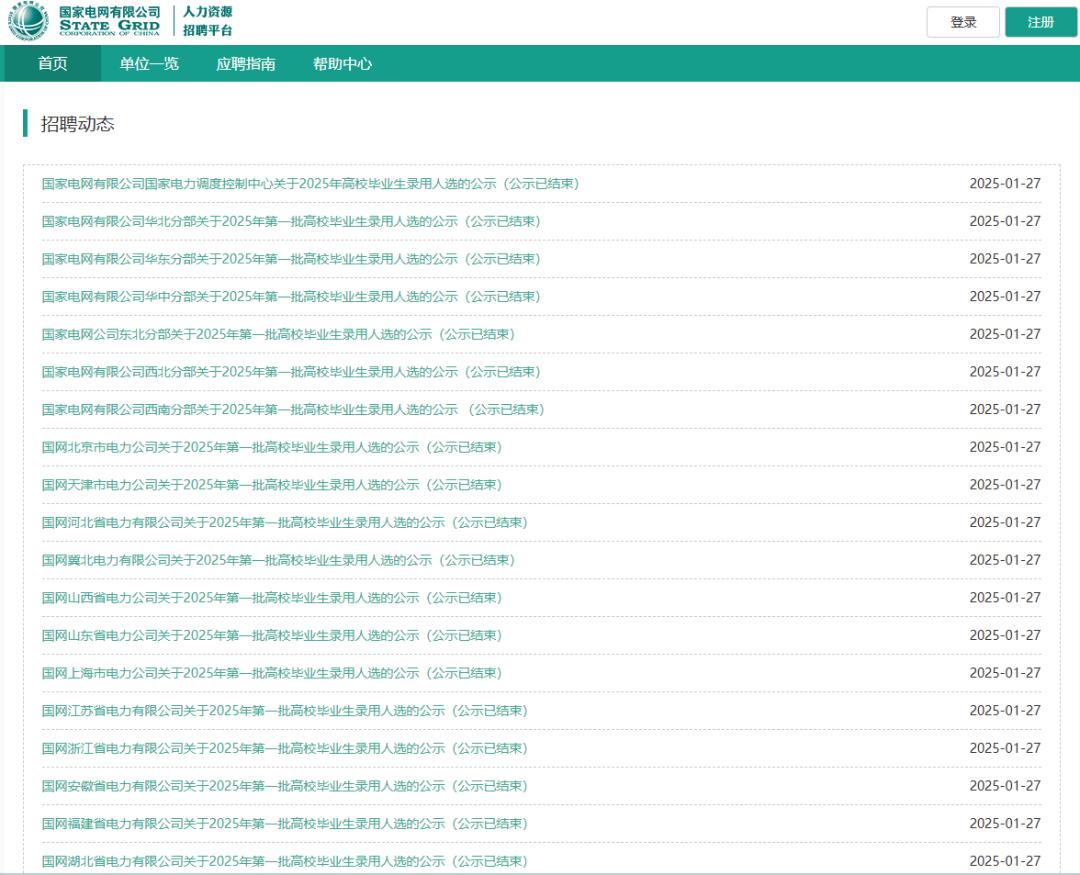View 国网天津市电力公司 hiring notice

pyautogui.click(x=272, y=485)
